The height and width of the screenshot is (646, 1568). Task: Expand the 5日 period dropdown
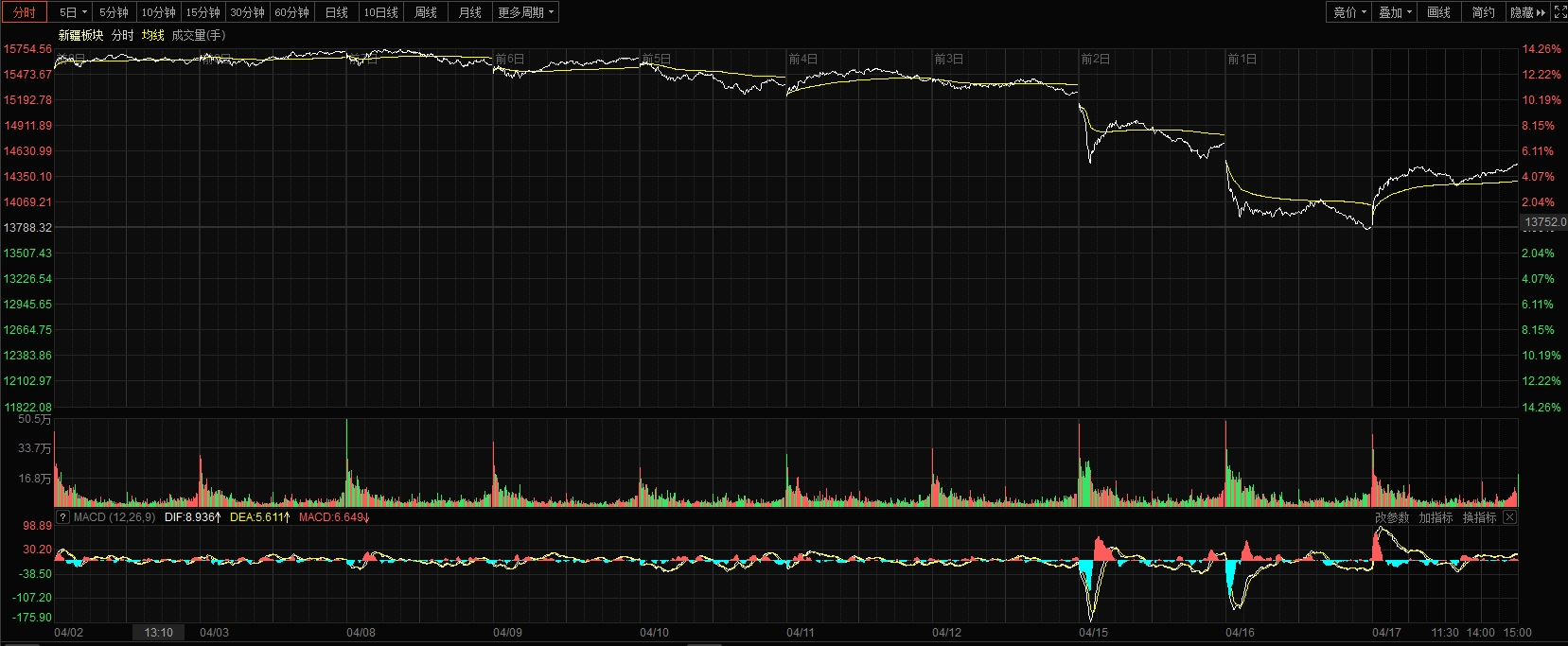tap(73, 12)
